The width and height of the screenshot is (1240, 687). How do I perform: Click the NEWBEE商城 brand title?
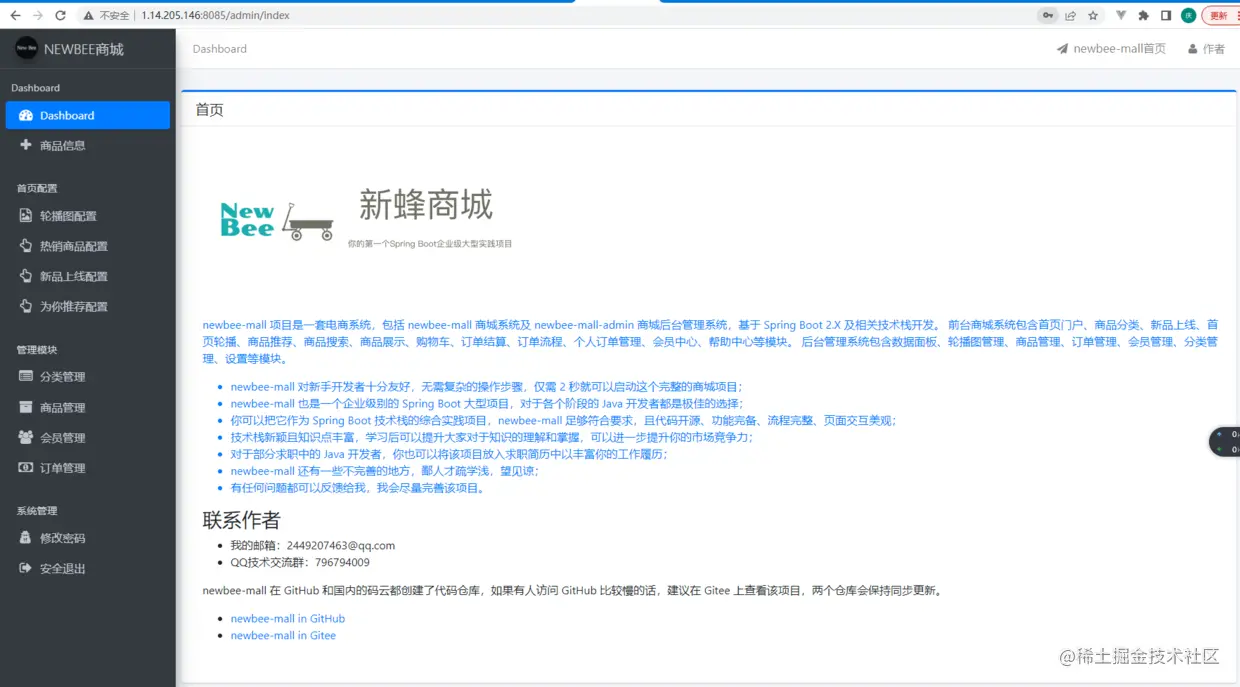click(x=84, y=49)
